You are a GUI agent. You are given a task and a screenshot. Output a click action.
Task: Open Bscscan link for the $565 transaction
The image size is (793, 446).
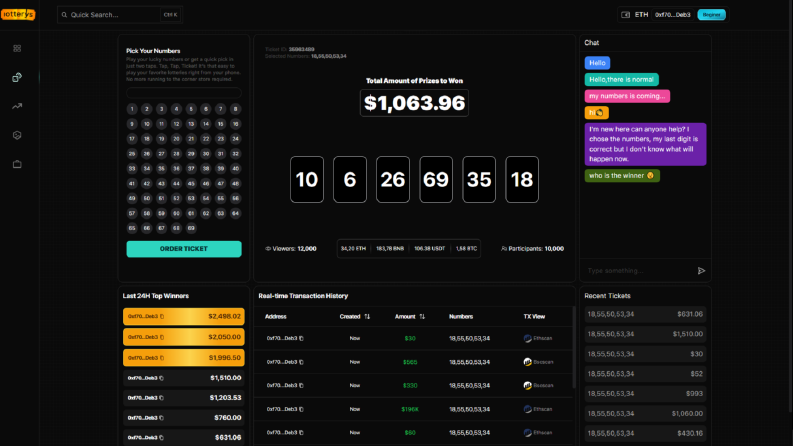(x=538, y=362)
